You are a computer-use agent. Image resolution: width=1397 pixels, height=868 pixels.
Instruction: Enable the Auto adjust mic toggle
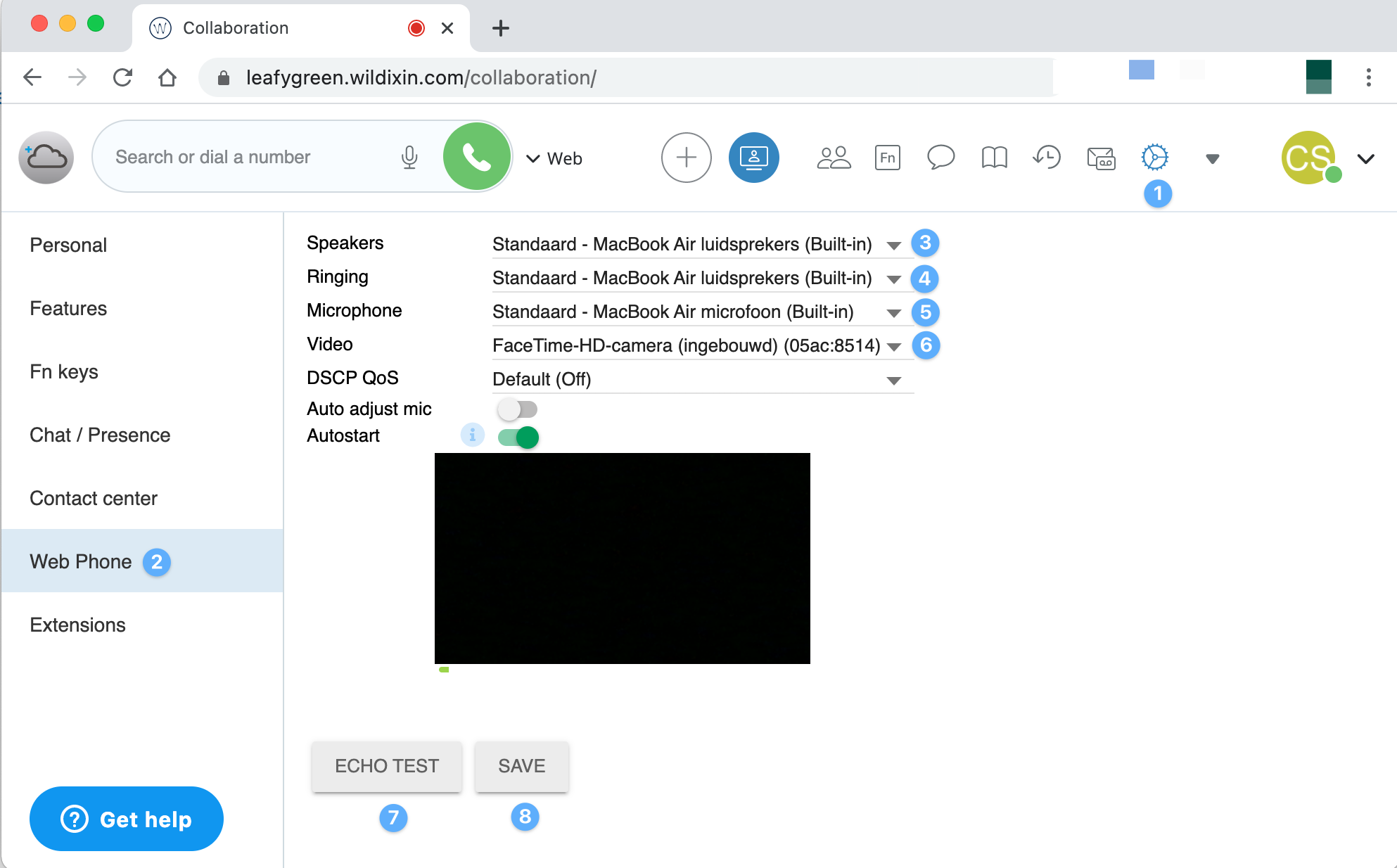click(518, 409)
